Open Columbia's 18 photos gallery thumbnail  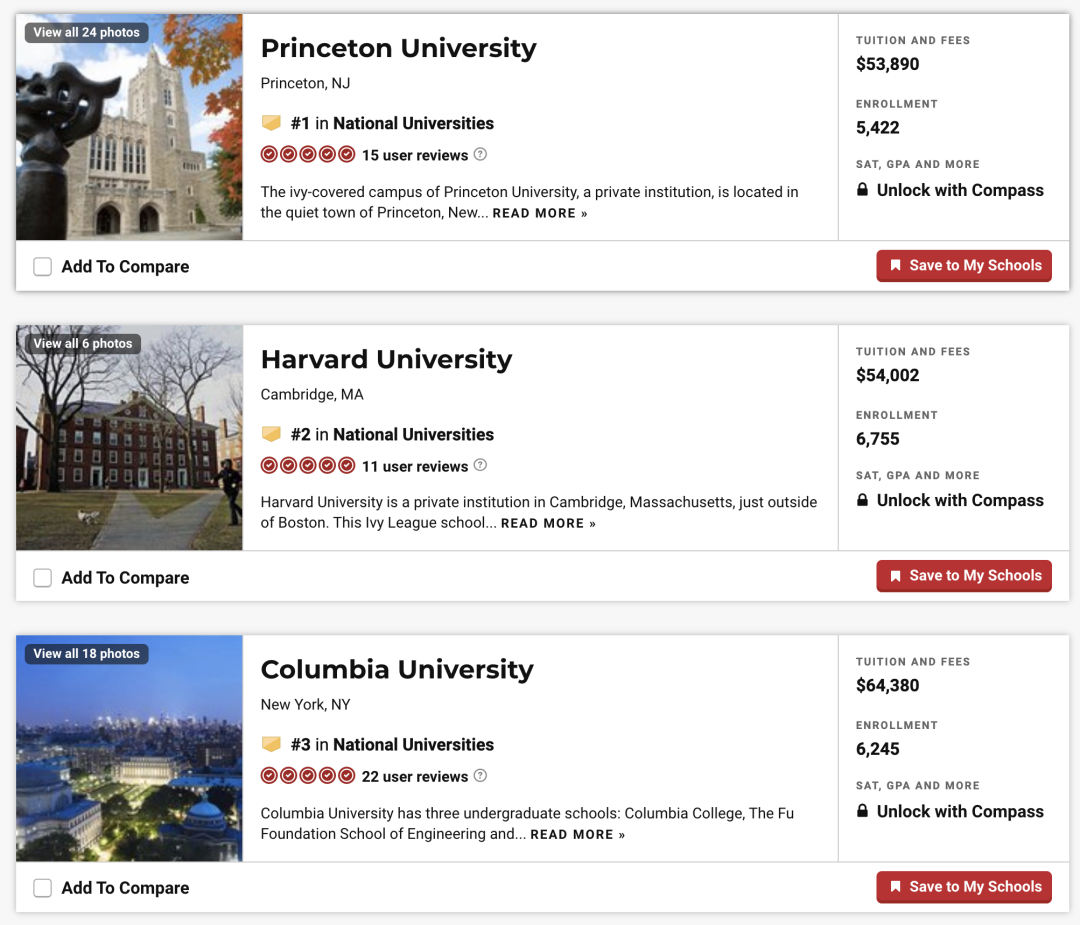(87, 653)
